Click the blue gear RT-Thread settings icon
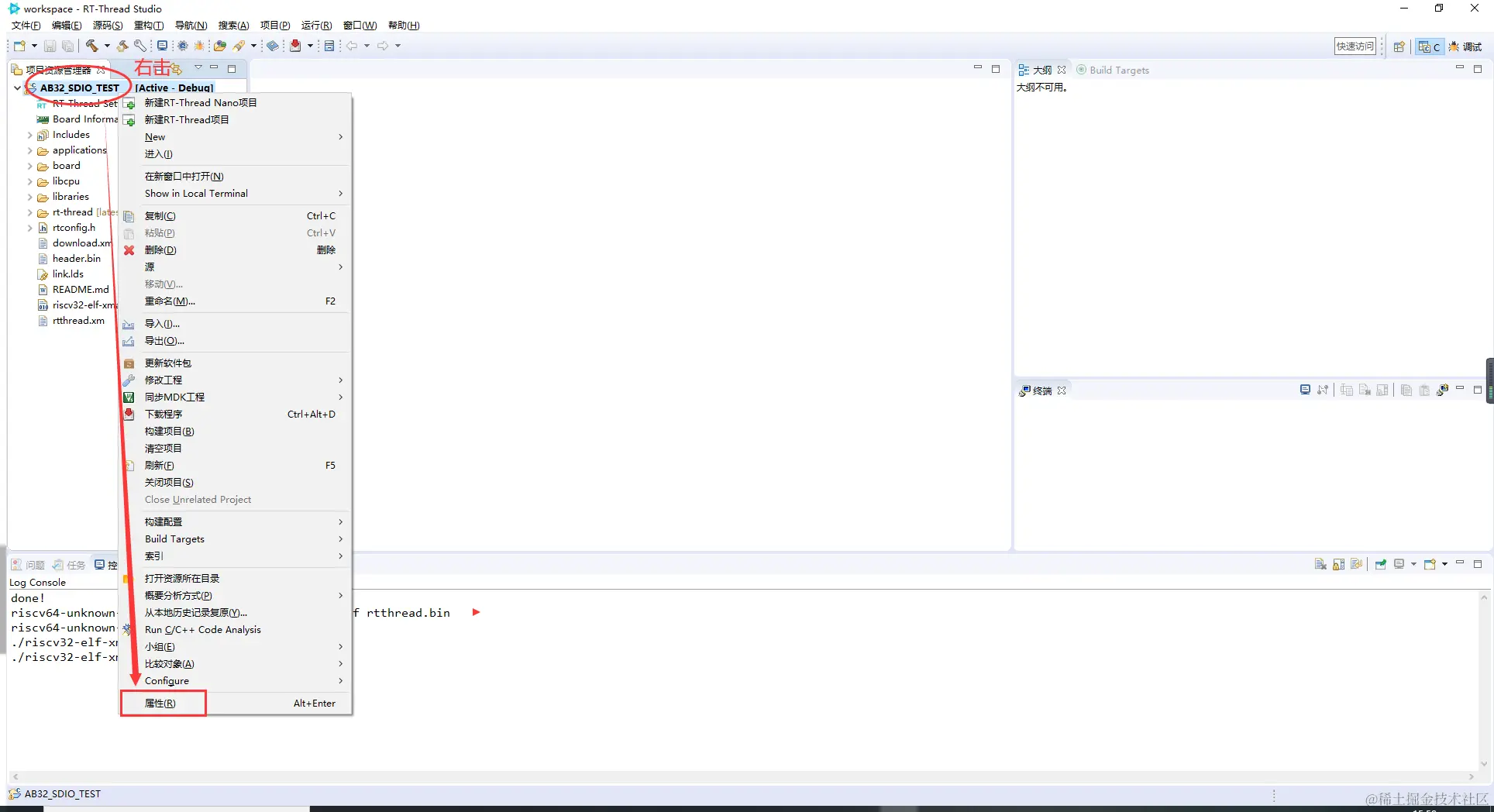This screenshot has width=1494, height=812. pyautogui.click(x=183, y=46)
